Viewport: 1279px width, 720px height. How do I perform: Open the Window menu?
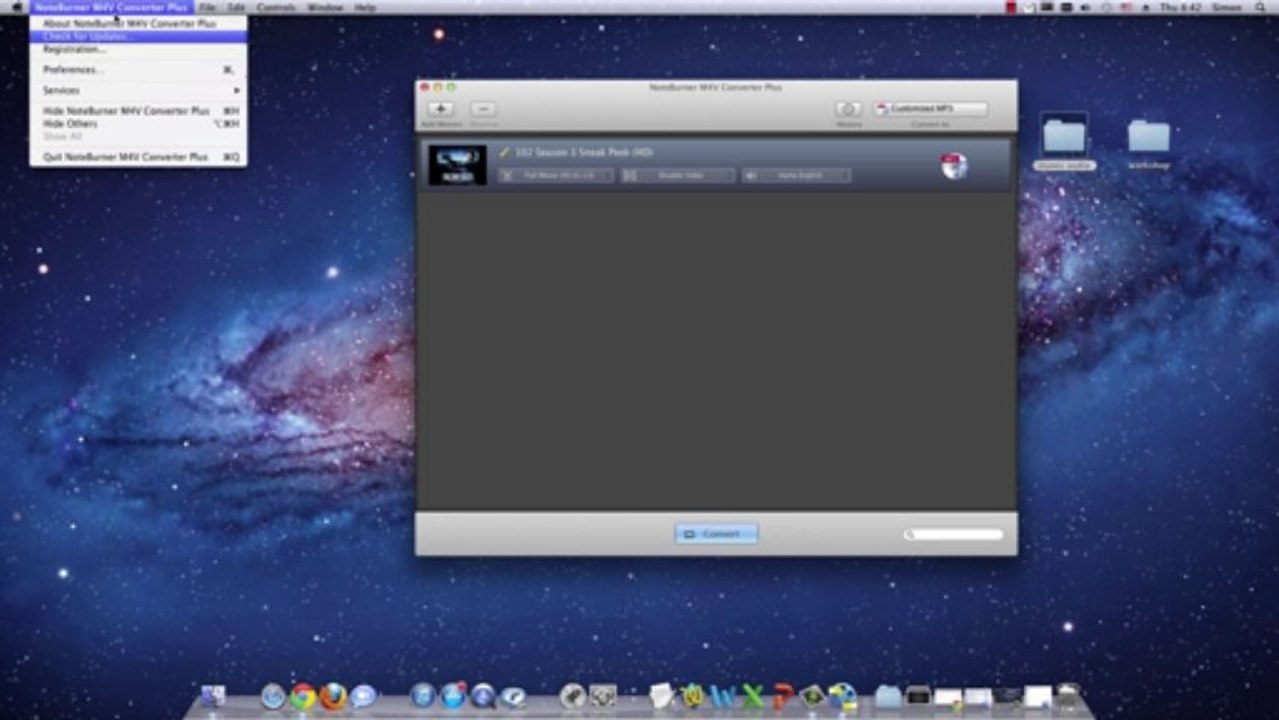[x=325, y=7]
